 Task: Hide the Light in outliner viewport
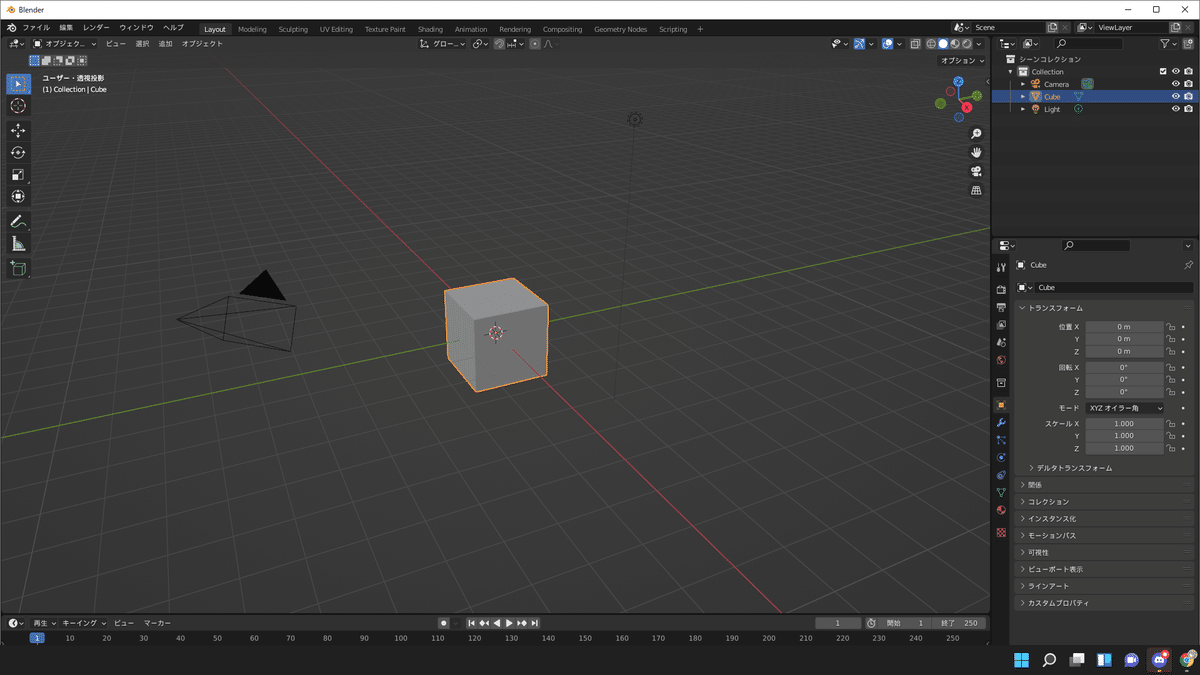point(1176,109)
